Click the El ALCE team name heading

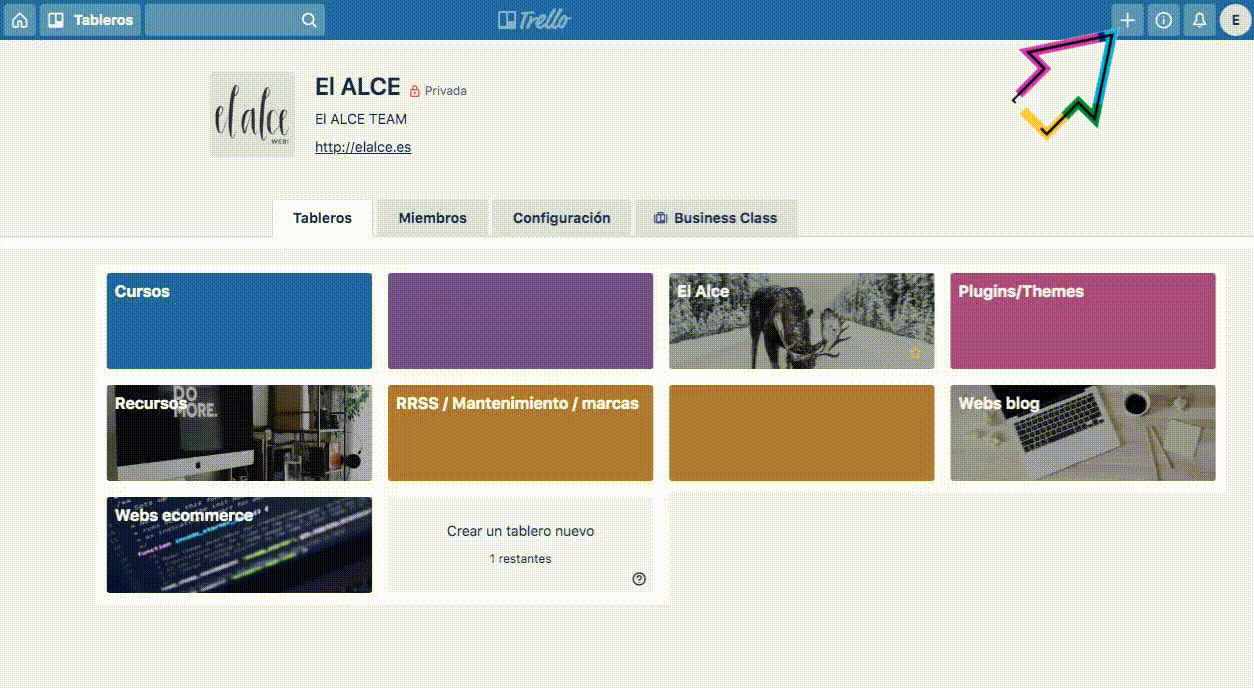(358, 87)
